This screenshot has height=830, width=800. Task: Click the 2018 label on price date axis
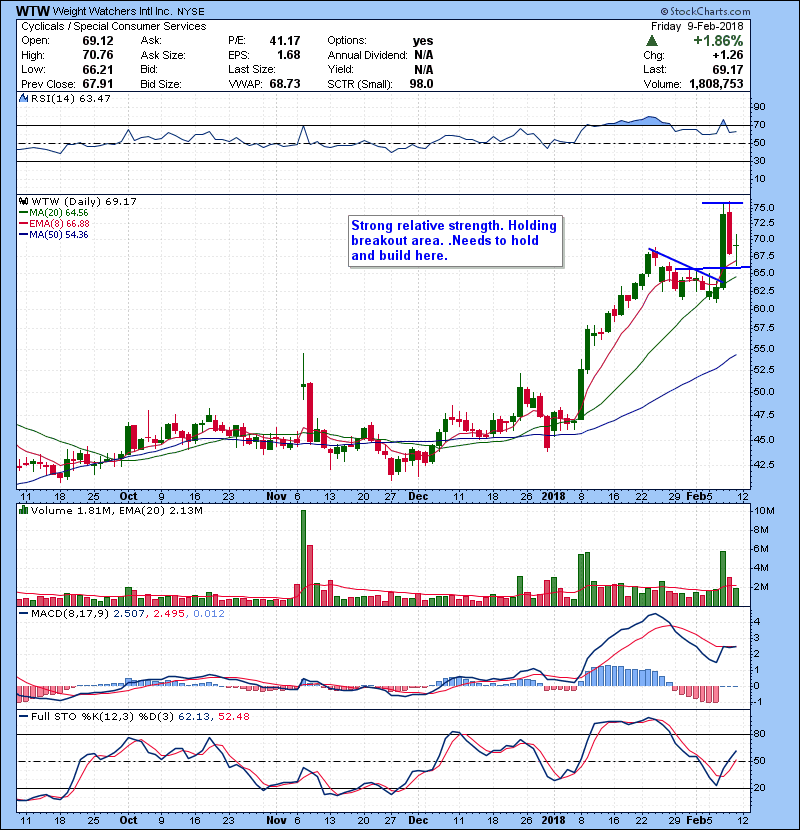(x=553, y=497)
